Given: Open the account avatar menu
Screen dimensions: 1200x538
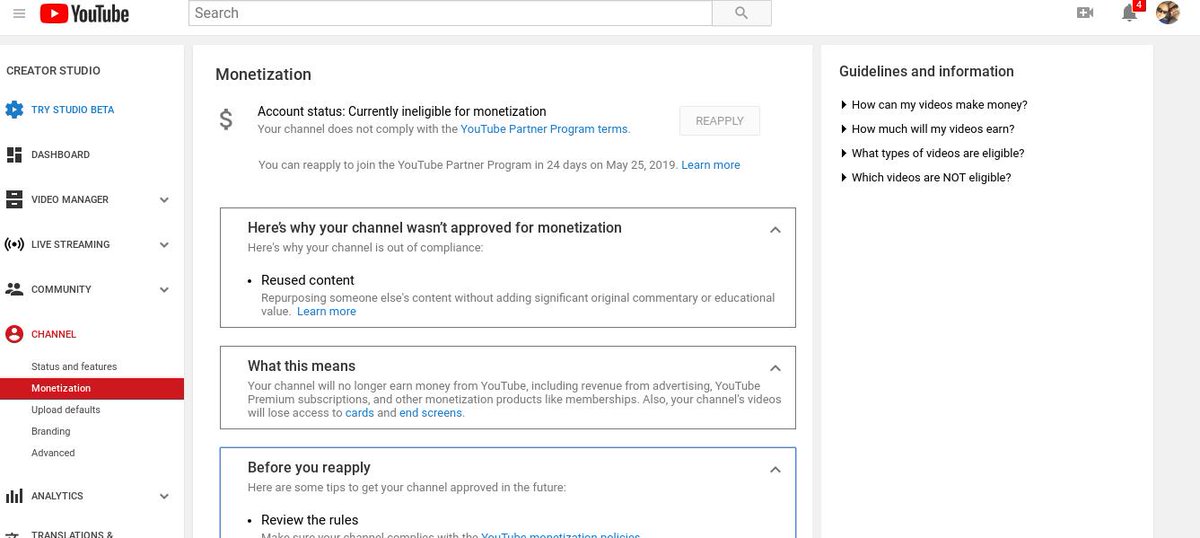Looking at the screenshot, I should (1168, 12).
